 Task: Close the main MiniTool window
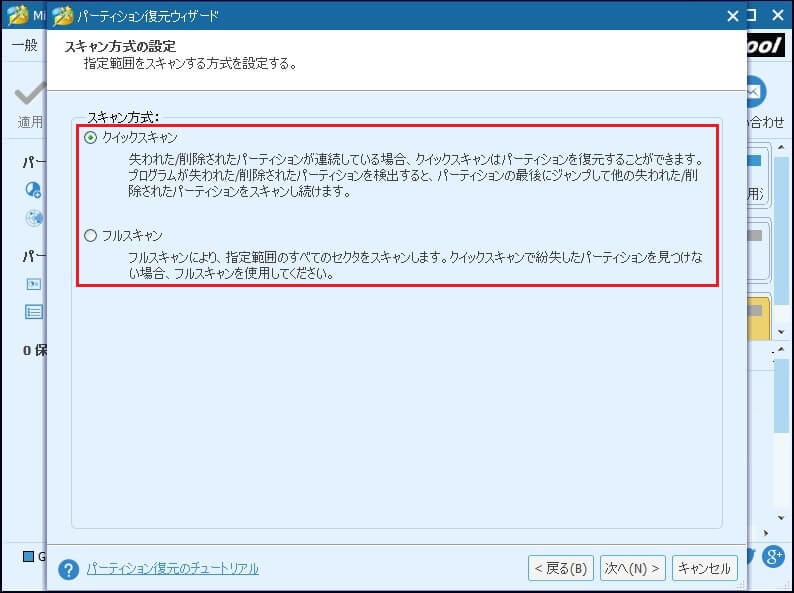click(778, 16)
